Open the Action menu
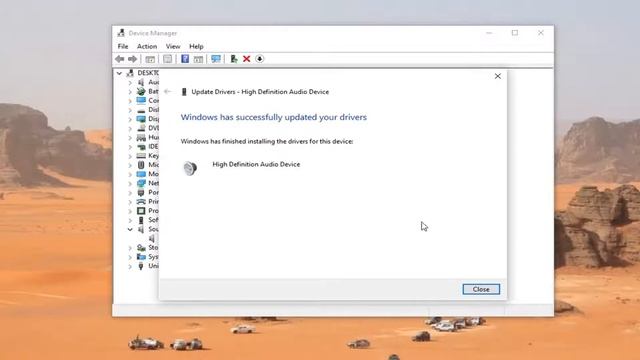Viewport: 640px width, 360px height. pos(147,47)
